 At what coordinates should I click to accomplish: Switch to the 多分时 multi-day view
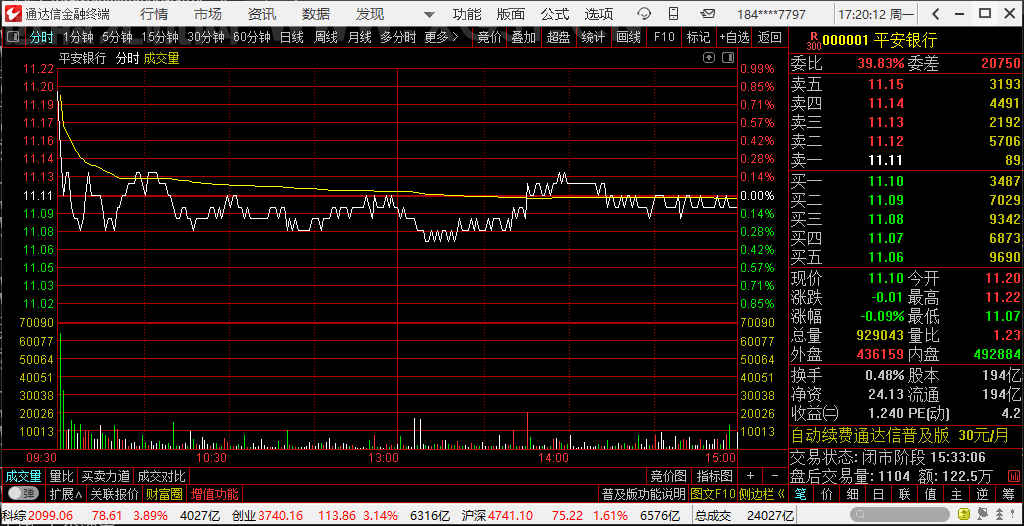[398, 37]
